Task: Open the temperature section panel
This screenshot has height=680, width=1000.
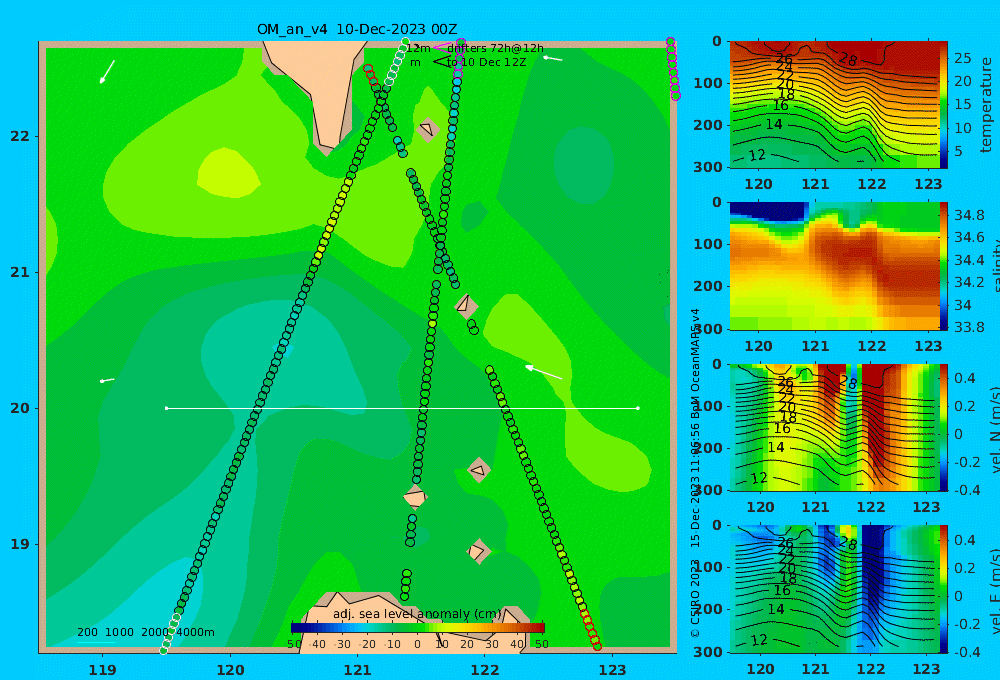Action: pyautogui.click(x=834, y=105)
